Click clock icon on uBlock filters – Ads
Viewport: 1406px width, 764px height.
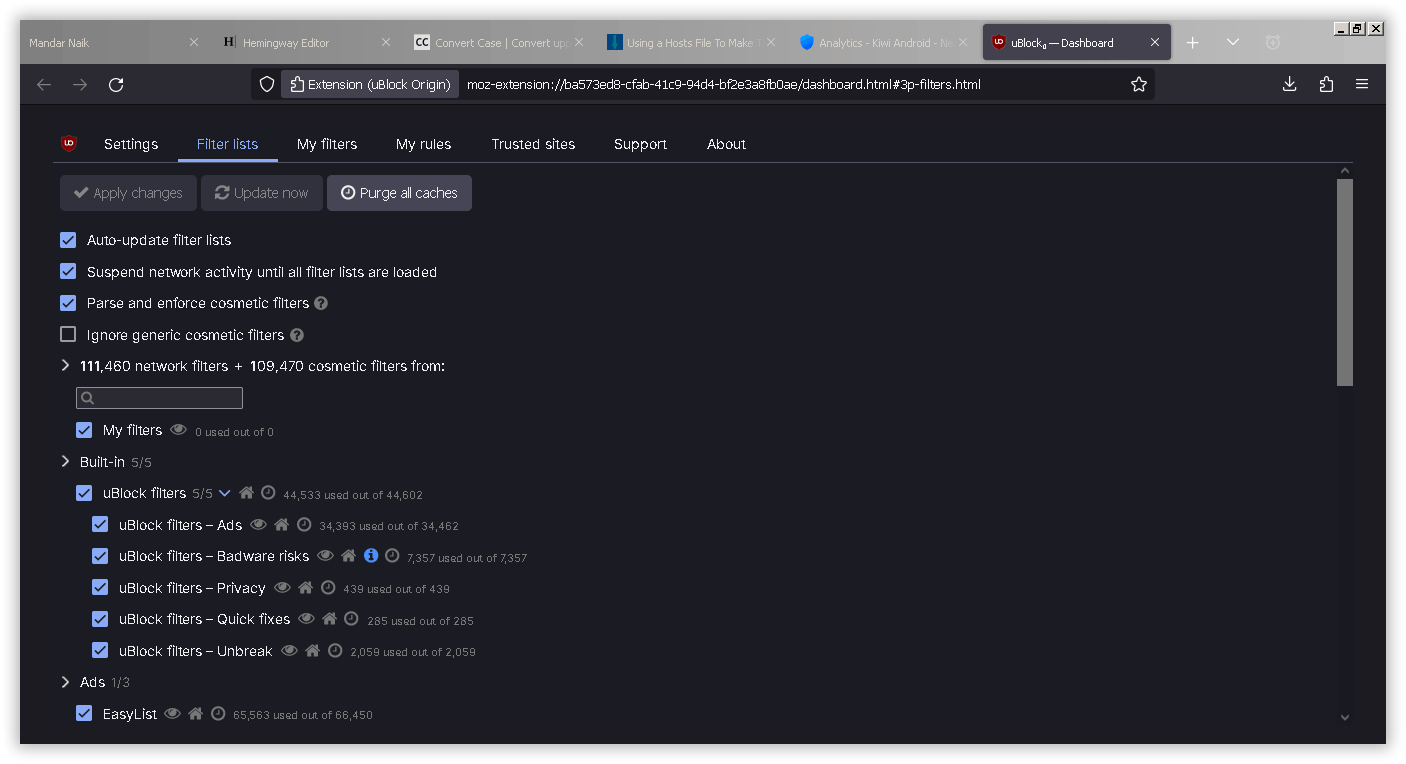[x=304, y=524]
